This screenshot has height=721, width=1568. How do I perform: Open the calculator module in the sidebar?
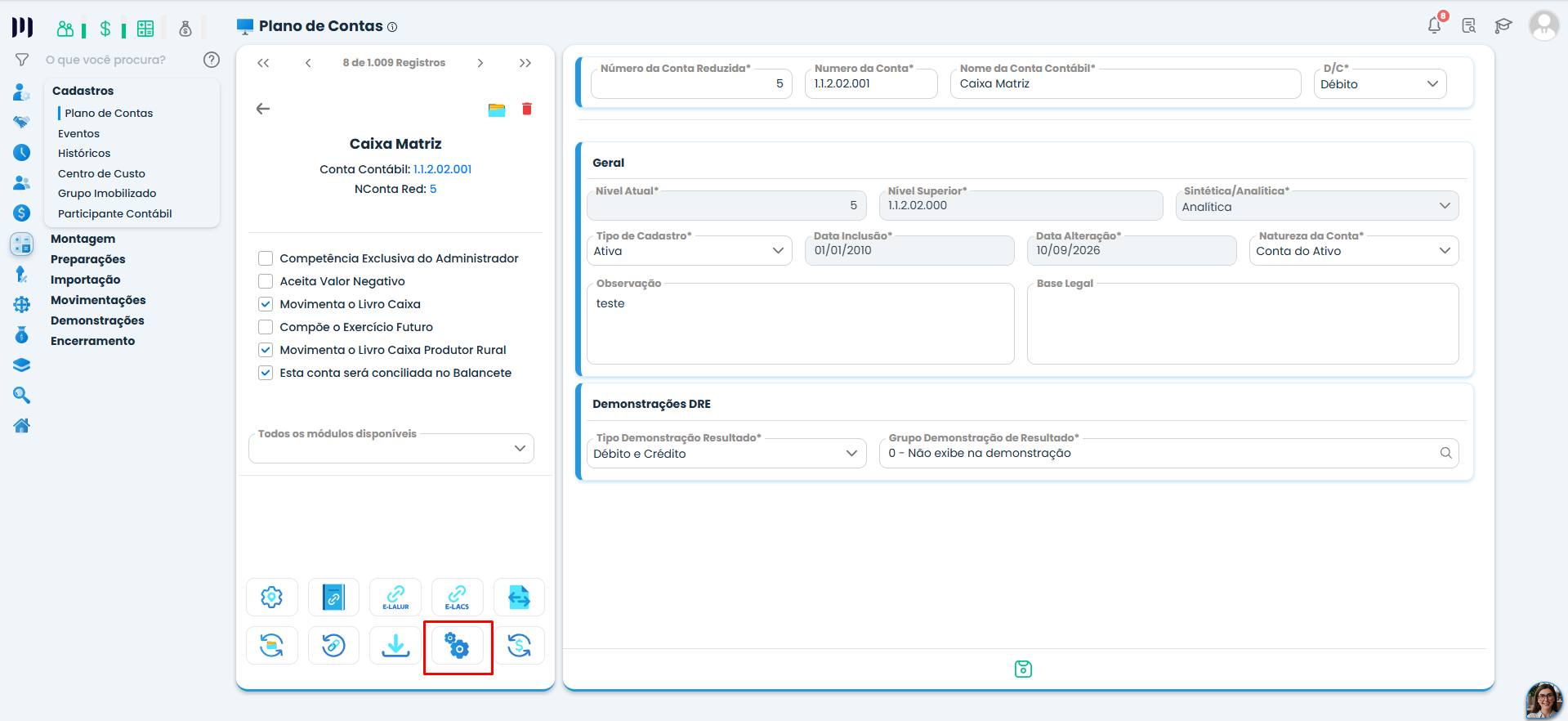[22, 244]
